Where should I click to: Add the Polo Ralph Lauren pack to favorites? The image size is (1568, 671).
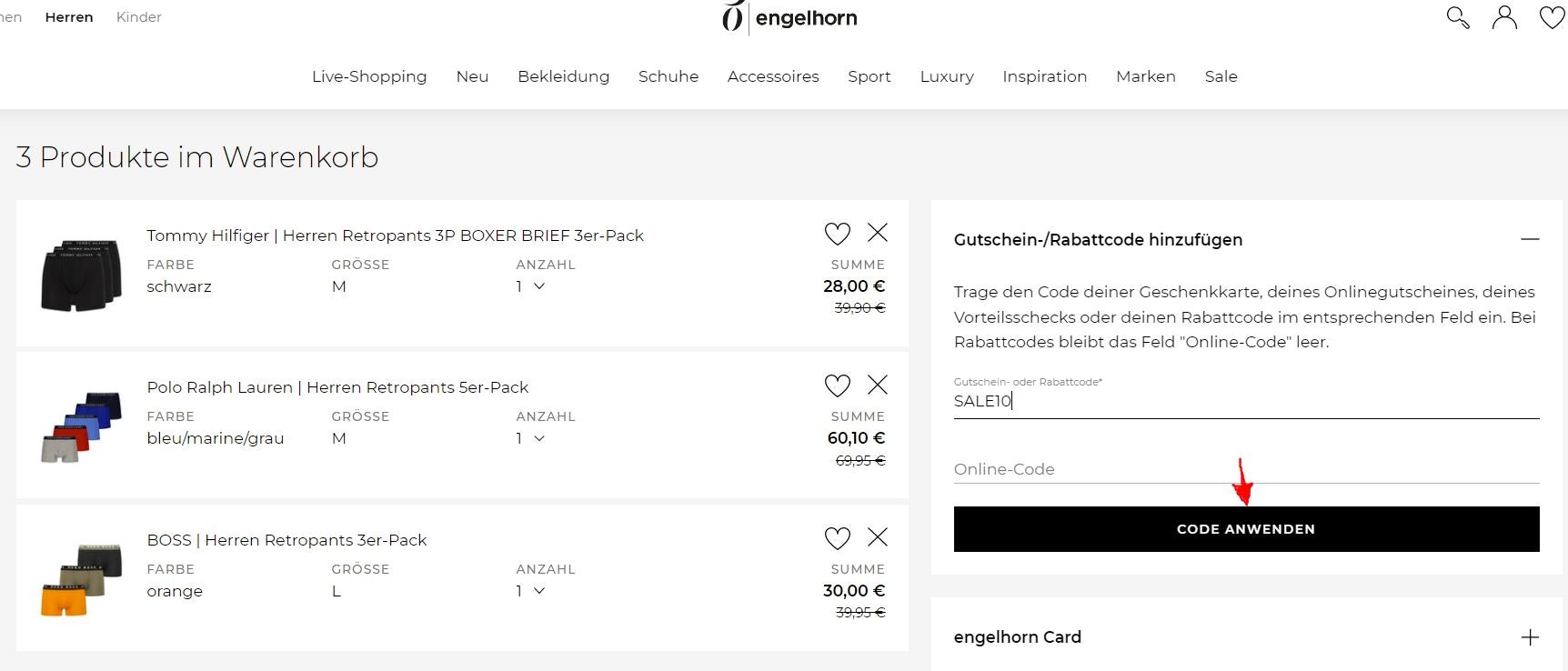[837, 386]
